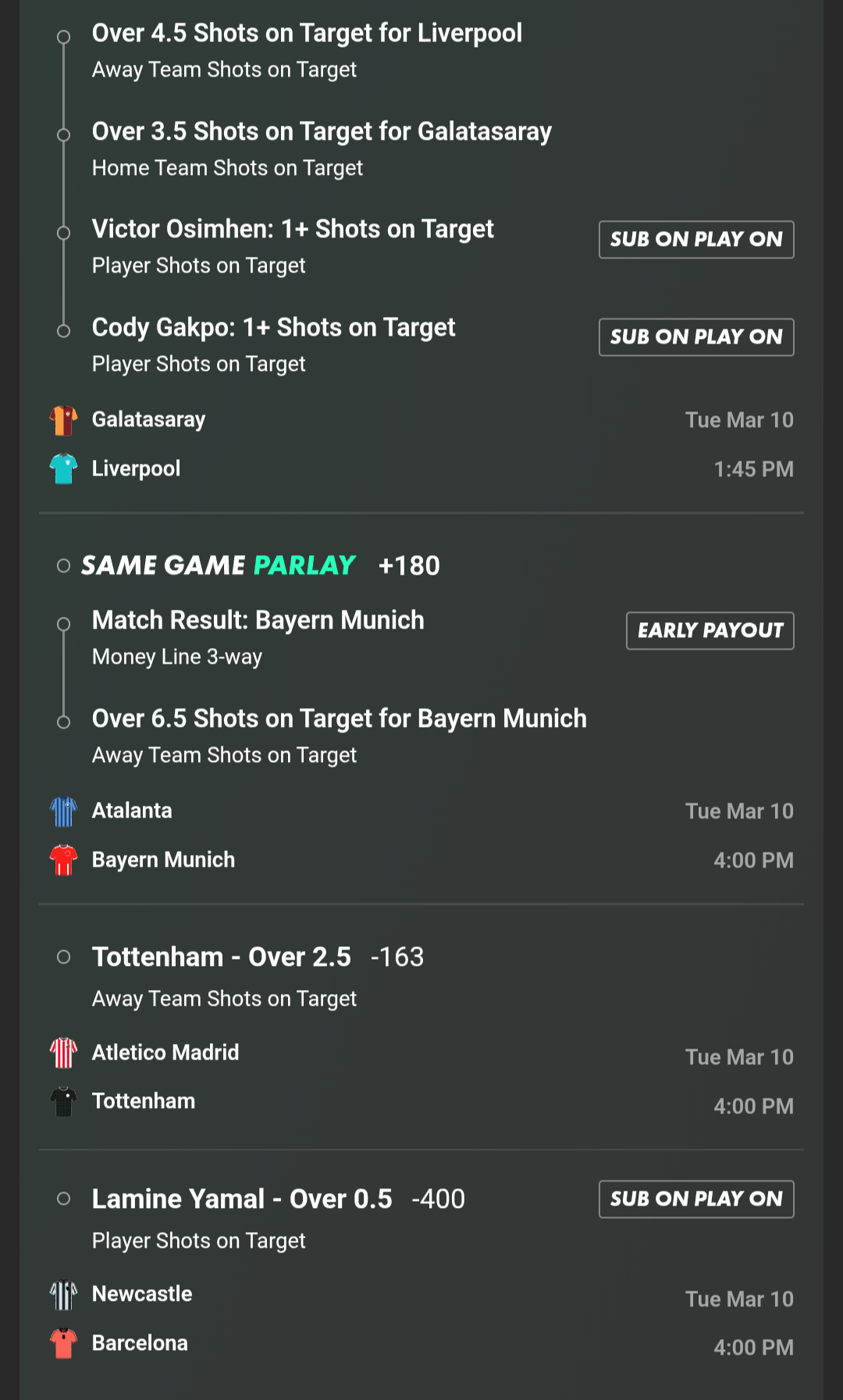Select the Lamine Yamal bet circle marker
Screen dimensions: 843x1400
pyautogui.click(x=64, y=1199)
